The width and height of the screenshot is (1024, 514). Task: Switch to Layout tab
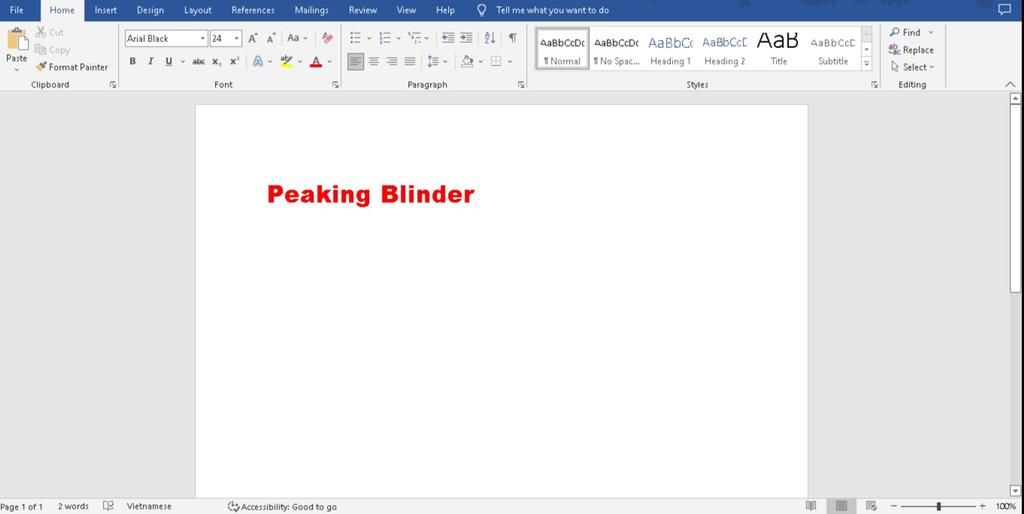198,10
